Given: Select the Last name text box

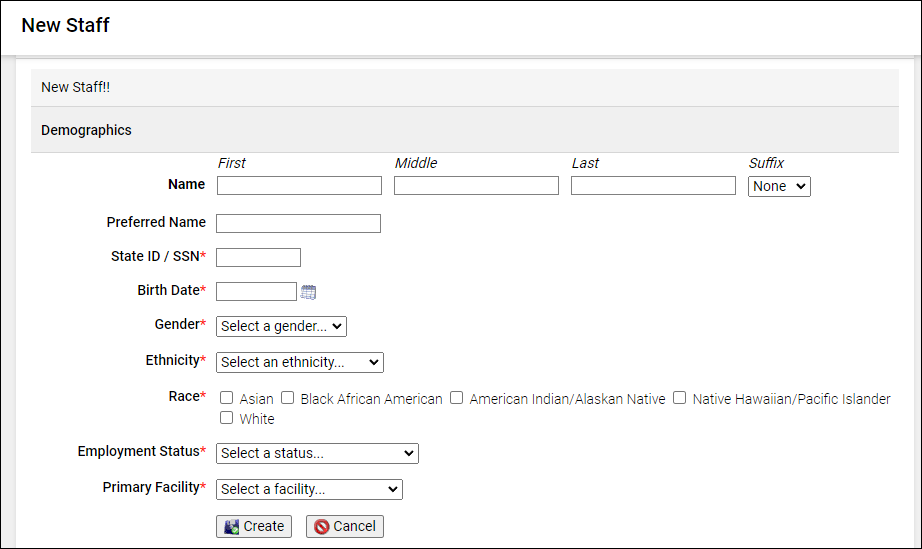Looking at the screenshot, I should click(x=653, y=186).
